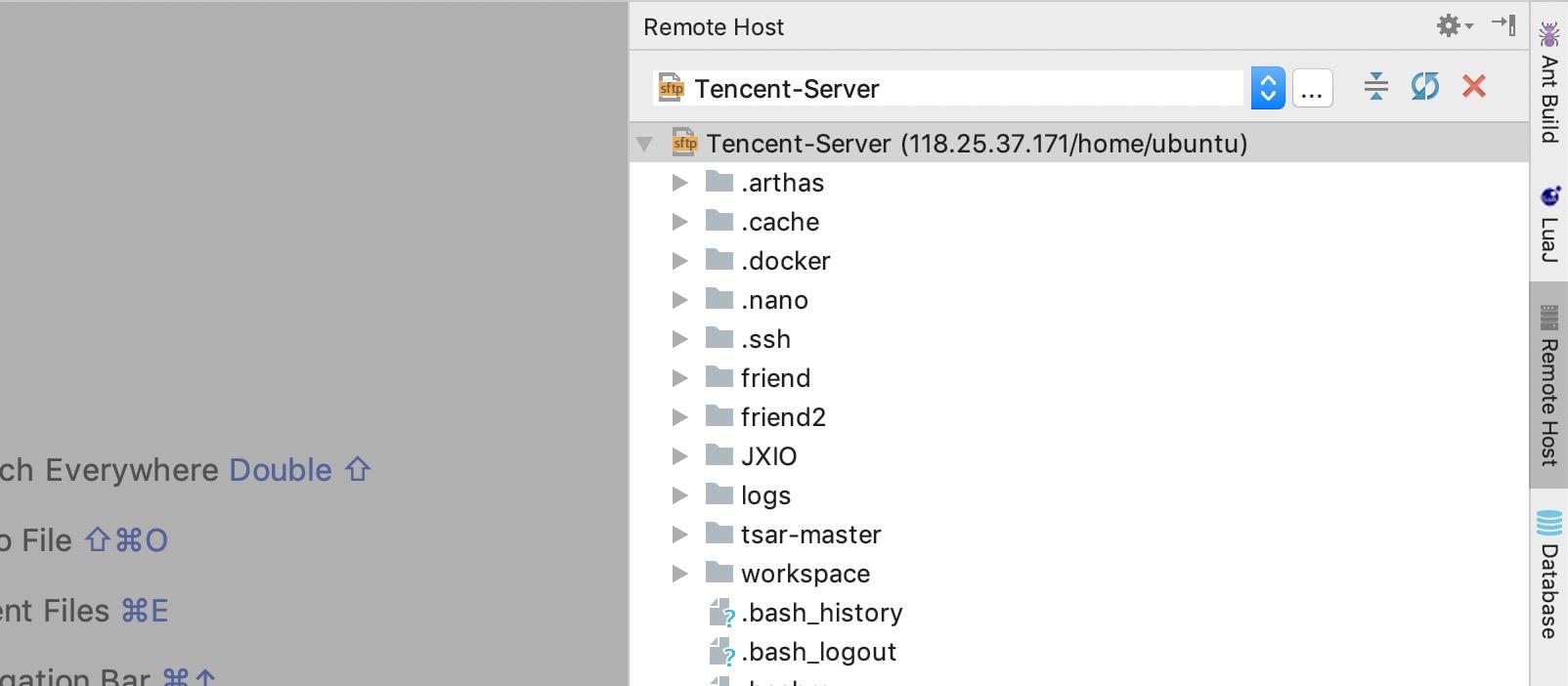
Task: Click the .ssh folder icon
Action: 719,338
